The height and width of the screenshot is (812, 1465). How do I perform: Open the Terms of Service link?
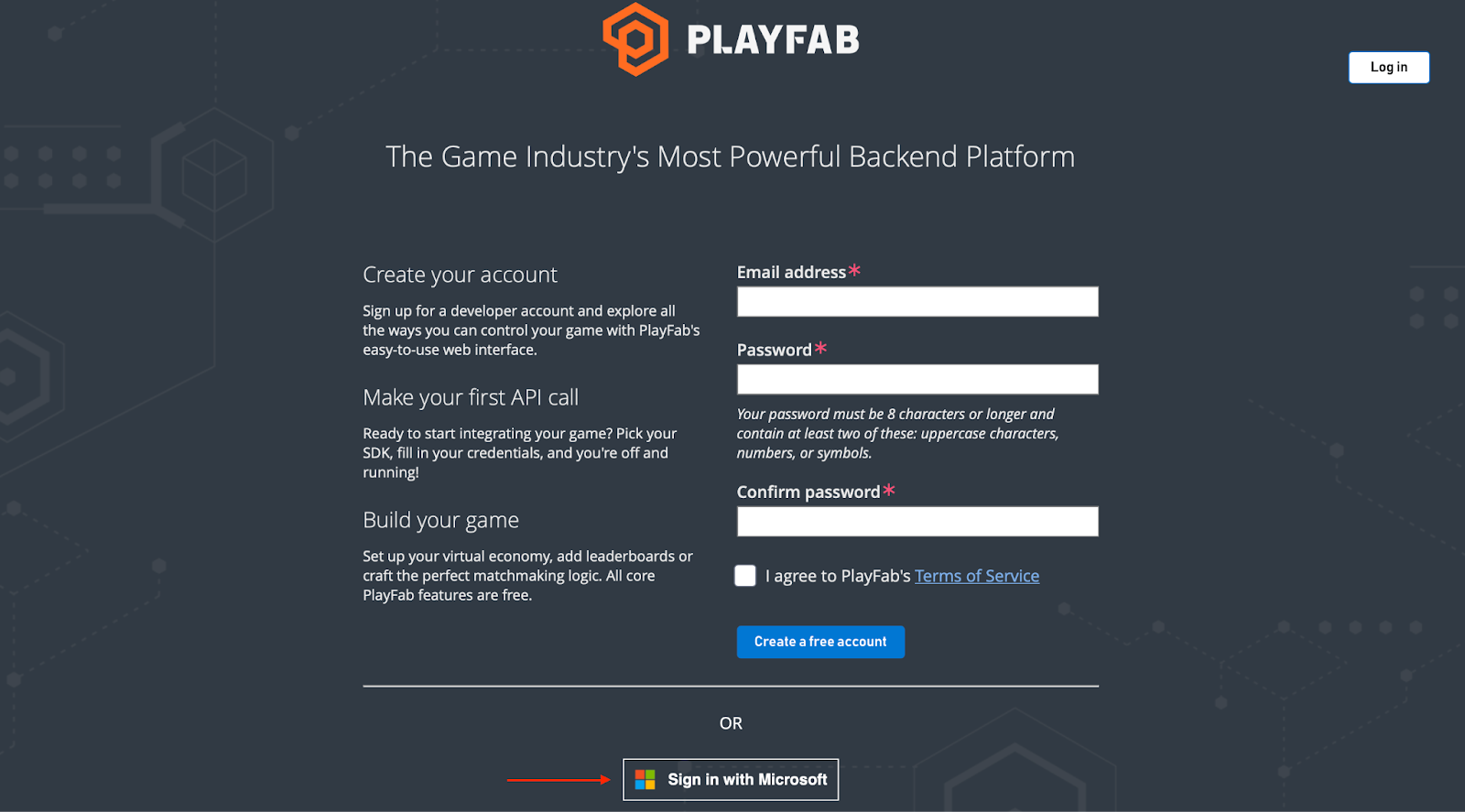coord(977,576)
